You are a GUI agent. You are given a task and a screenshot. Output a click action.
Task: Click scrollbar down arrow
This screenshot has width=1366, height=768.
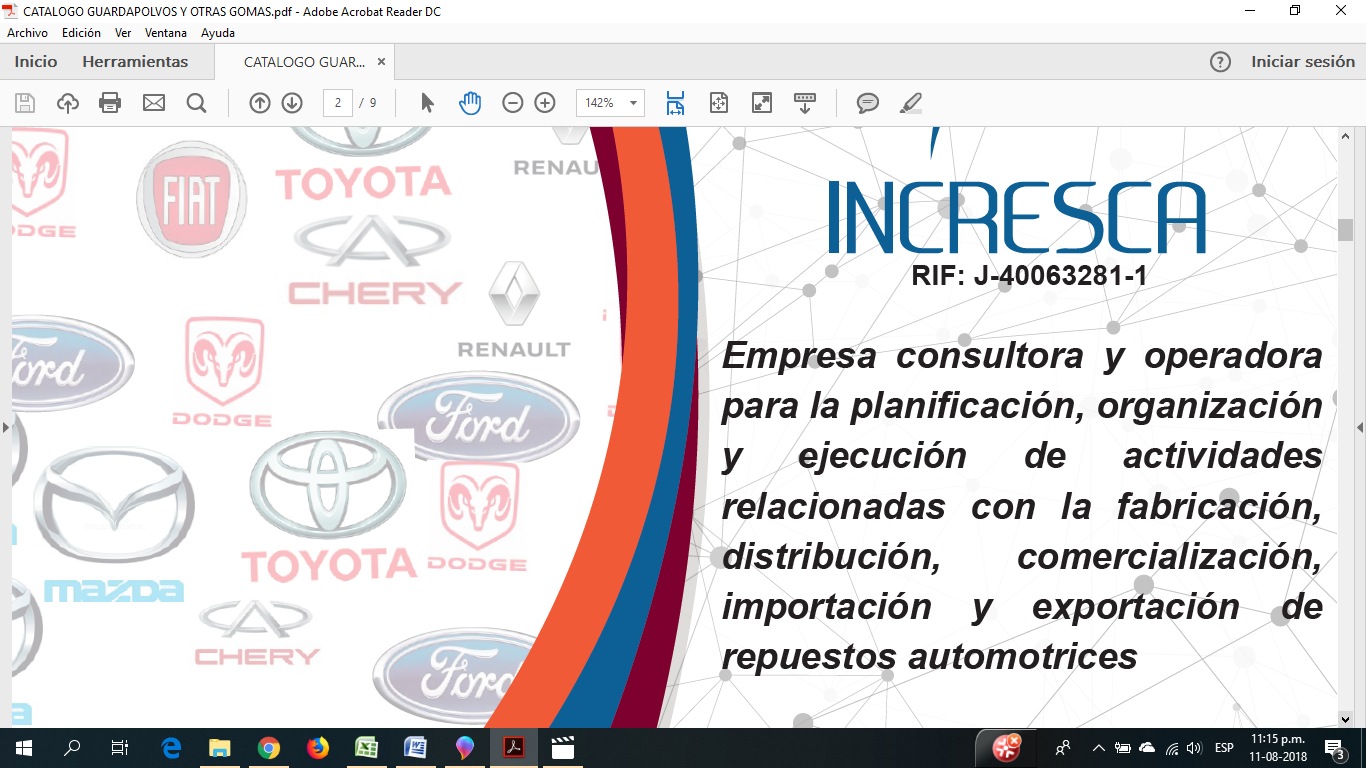click(x=1346, y=720)
